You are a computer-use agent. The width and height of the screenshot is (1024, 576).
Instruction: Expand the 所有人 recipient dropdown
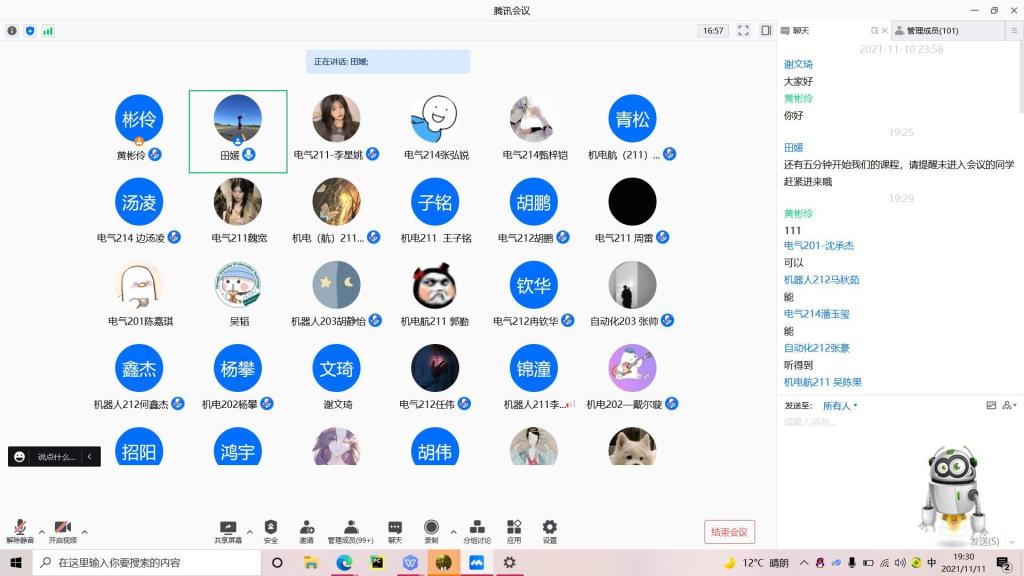(840, 406)
